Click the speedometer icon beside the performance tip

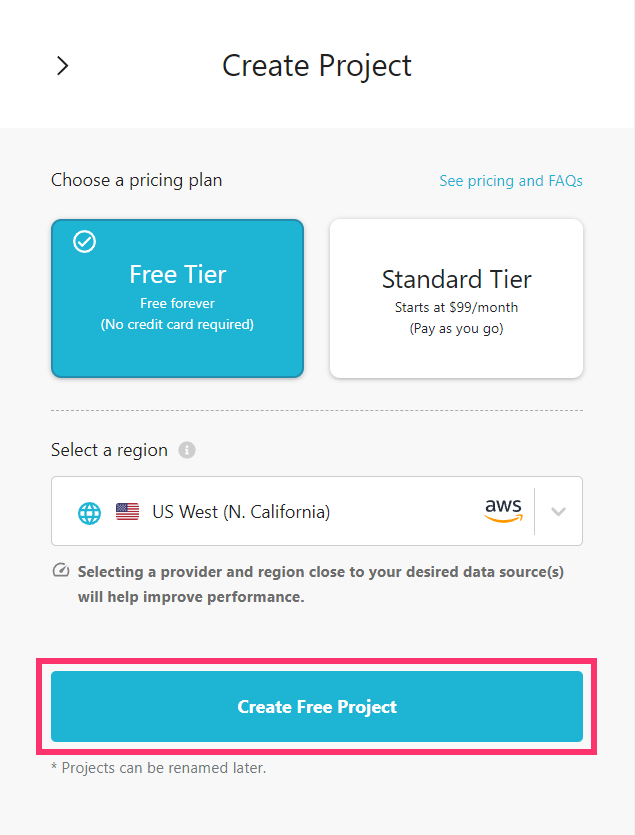pyautogui.click(x=61, y=572)
